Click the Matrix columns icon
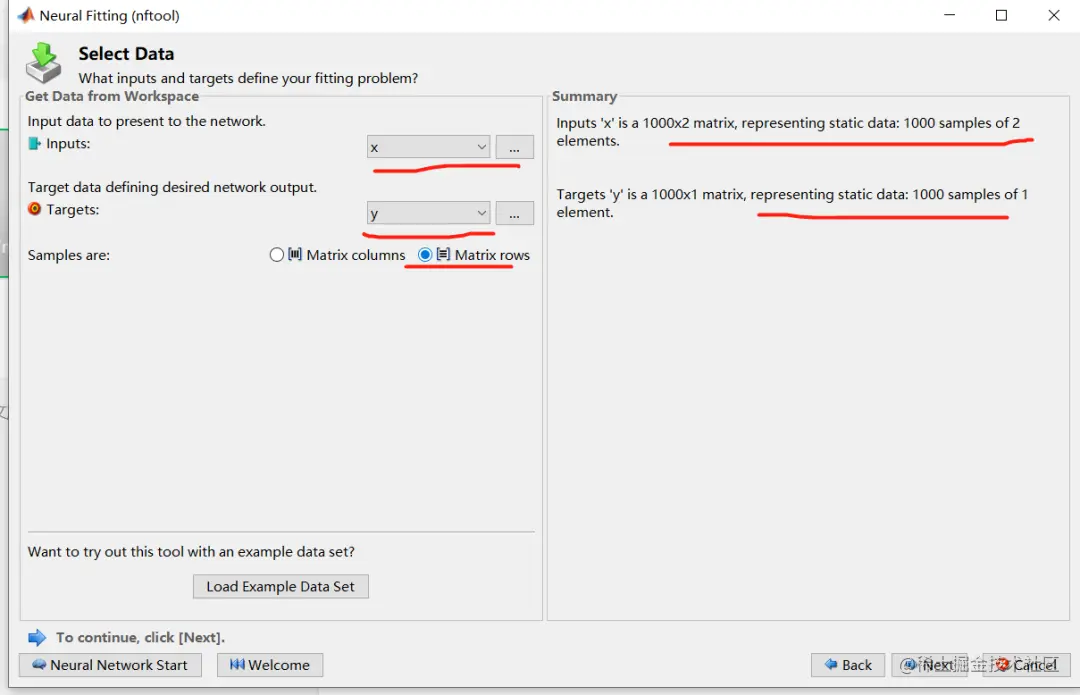This screenshot has height=695, width=1080. click(x=295, y=254)
